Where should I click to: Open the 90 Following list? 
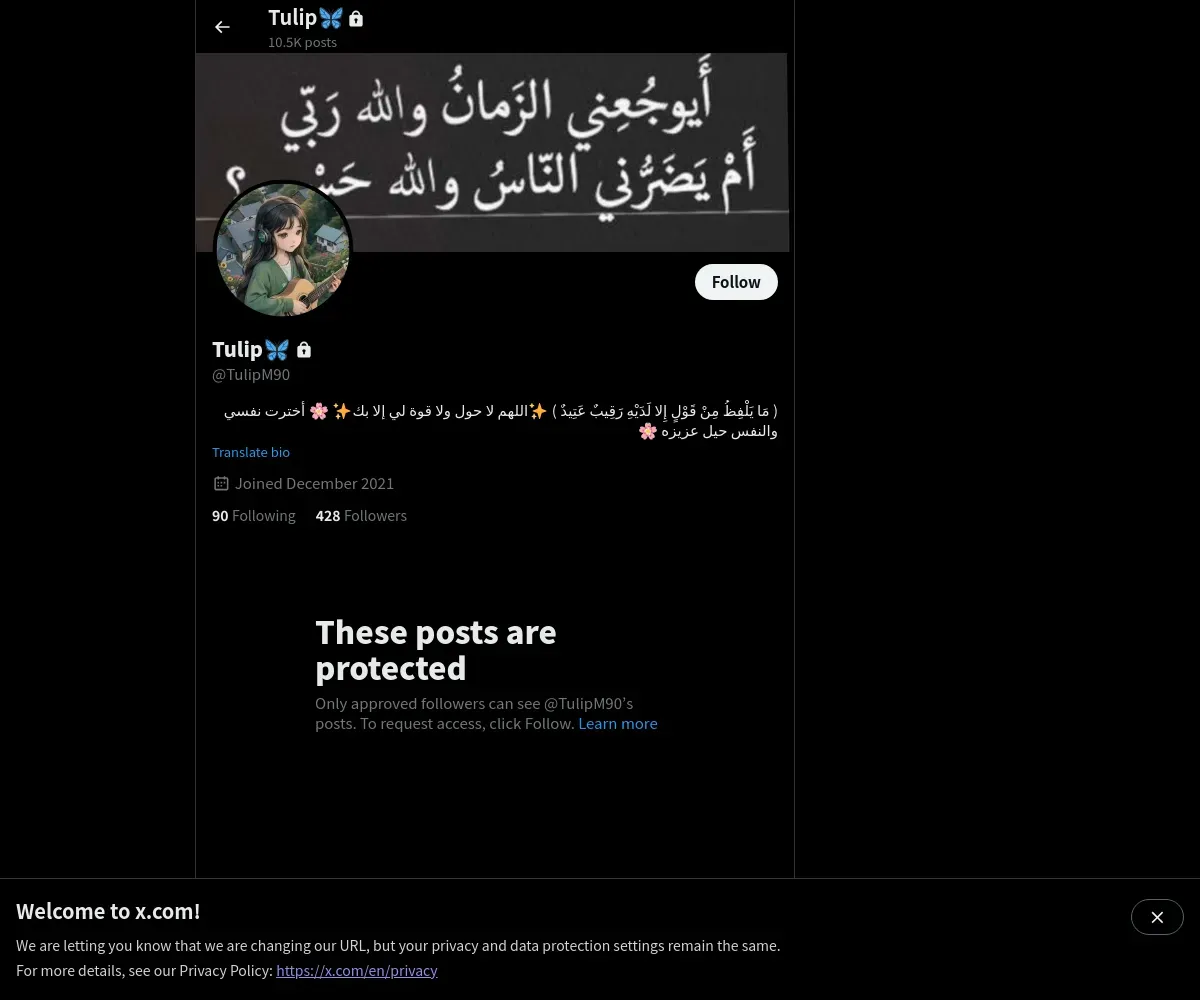pos(254,516)
